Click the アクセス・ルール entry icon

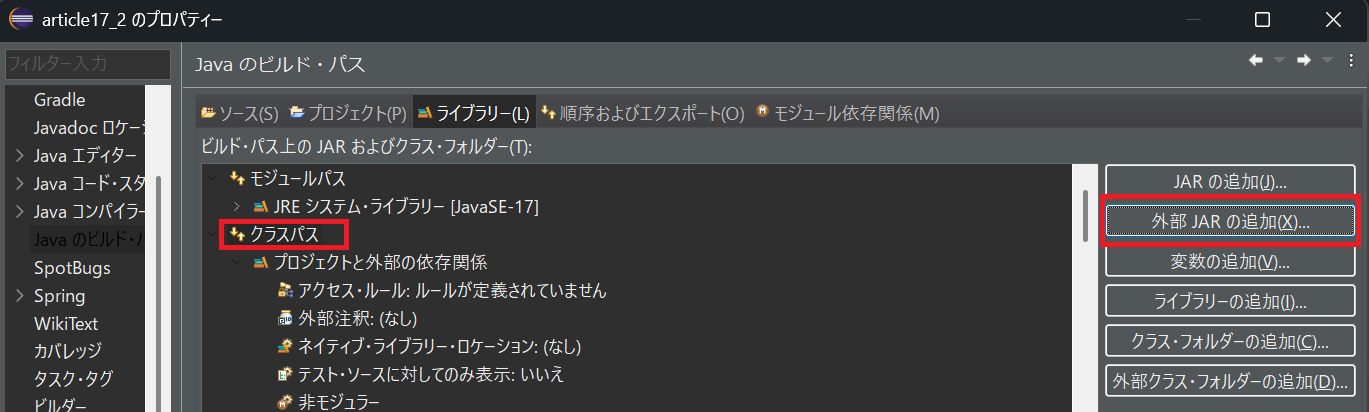(x=285, y=291)
